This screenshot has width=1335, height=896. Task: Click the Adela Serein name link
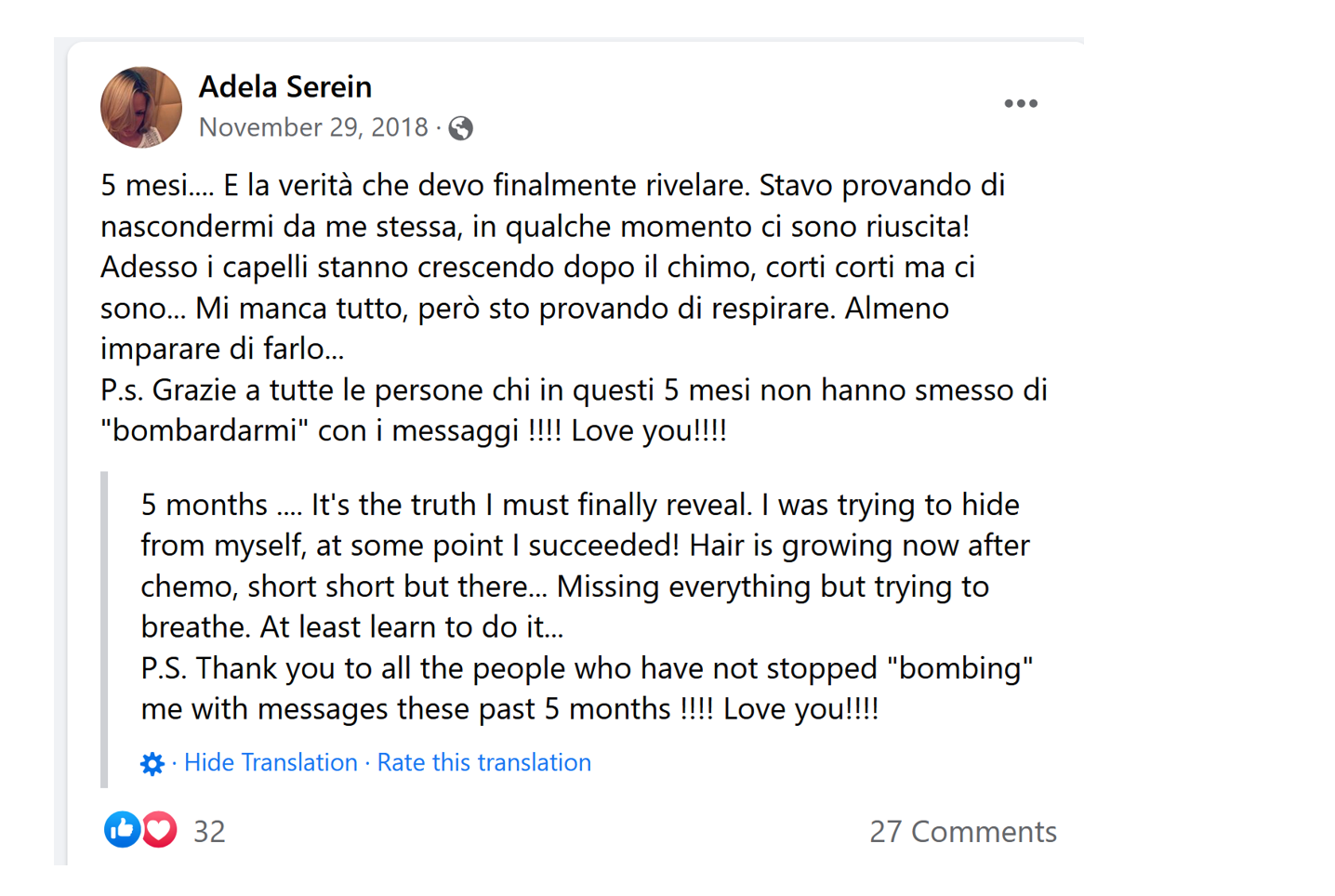coord(285,86)
